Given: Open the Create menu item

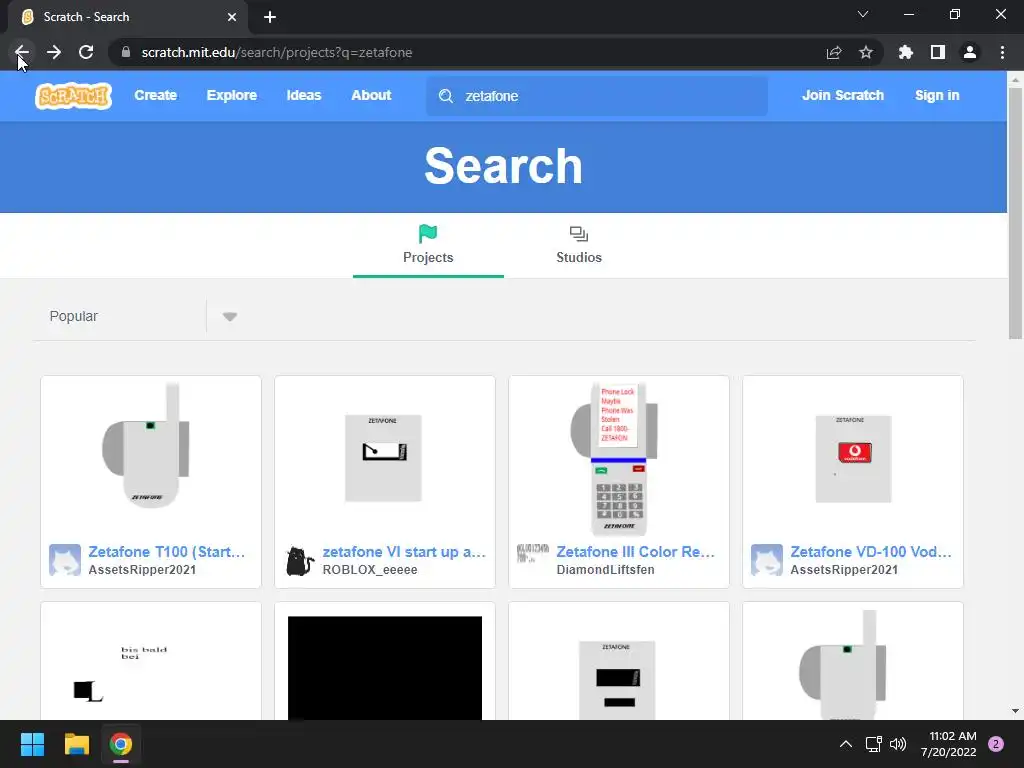Looking at the screenshot, I should pos(155,95).
